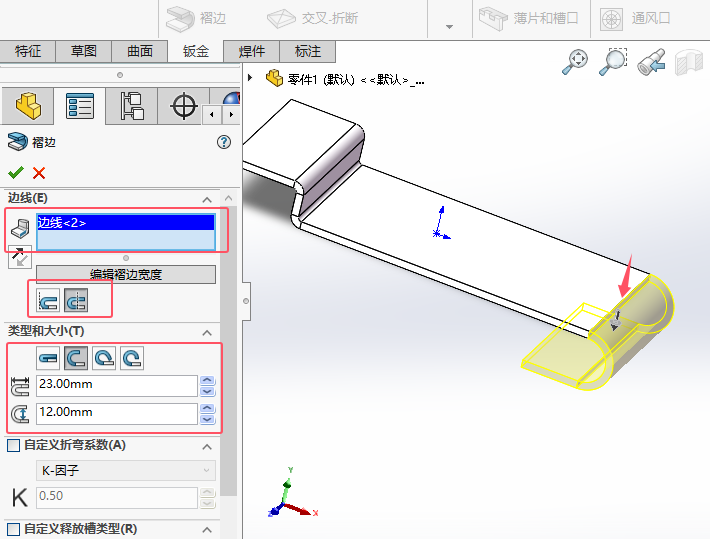This screenshot has width=710, height=539.
Task: Collapse the 类型和大小(T) section
Action: pyautogui.click(x=207, y=332)
